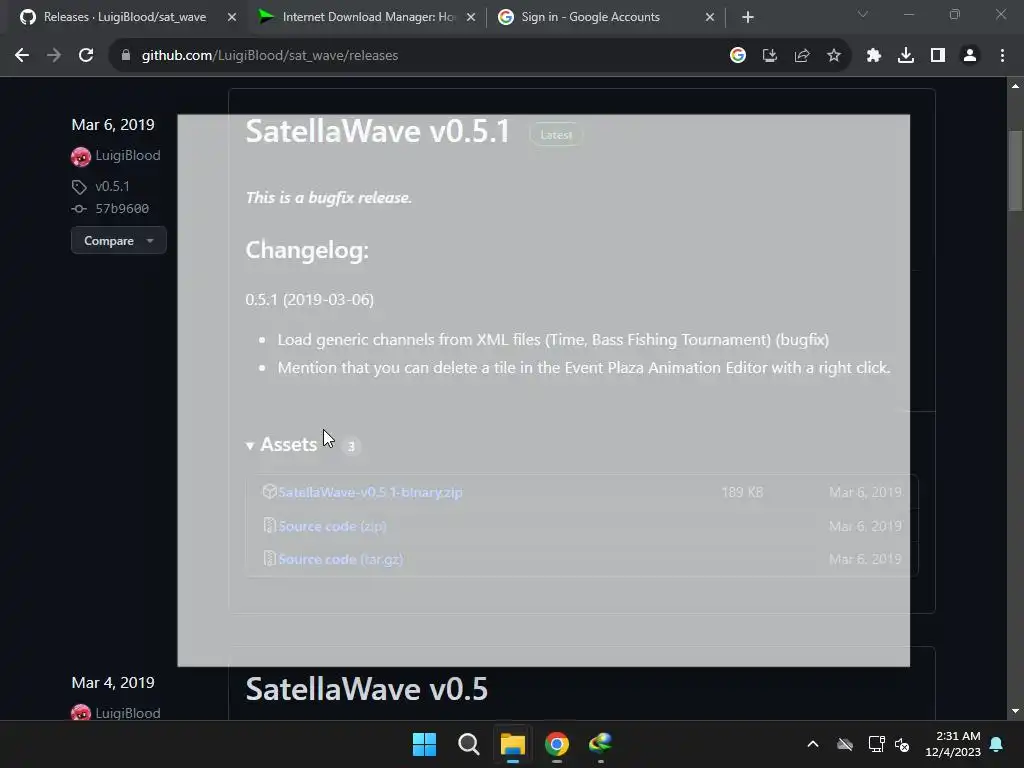
Task: Download SatellaWave-v0.5.1-binary.zip
Action: point(370,492)
